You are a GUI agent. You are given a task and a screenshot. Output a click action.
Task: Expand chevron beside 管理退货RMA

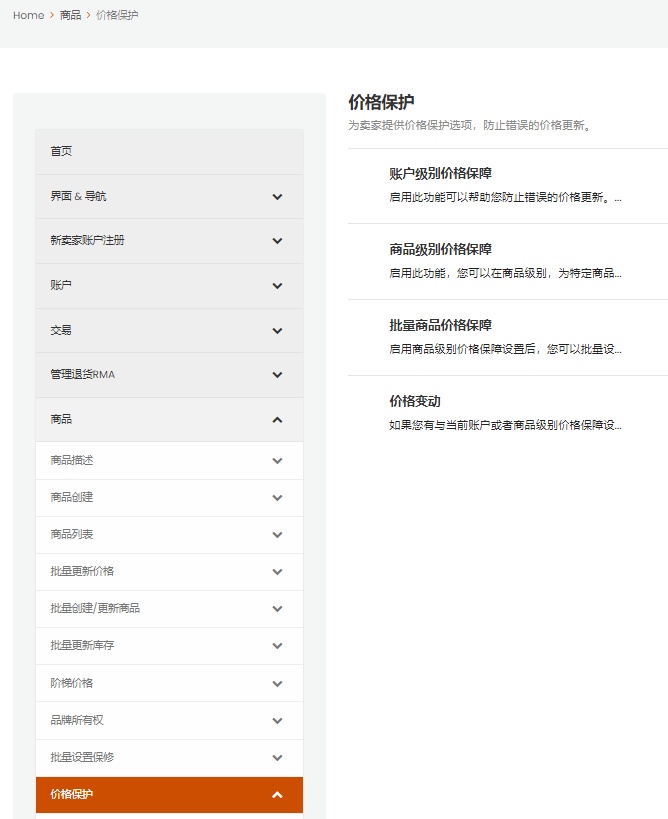[x=277, y=375]
